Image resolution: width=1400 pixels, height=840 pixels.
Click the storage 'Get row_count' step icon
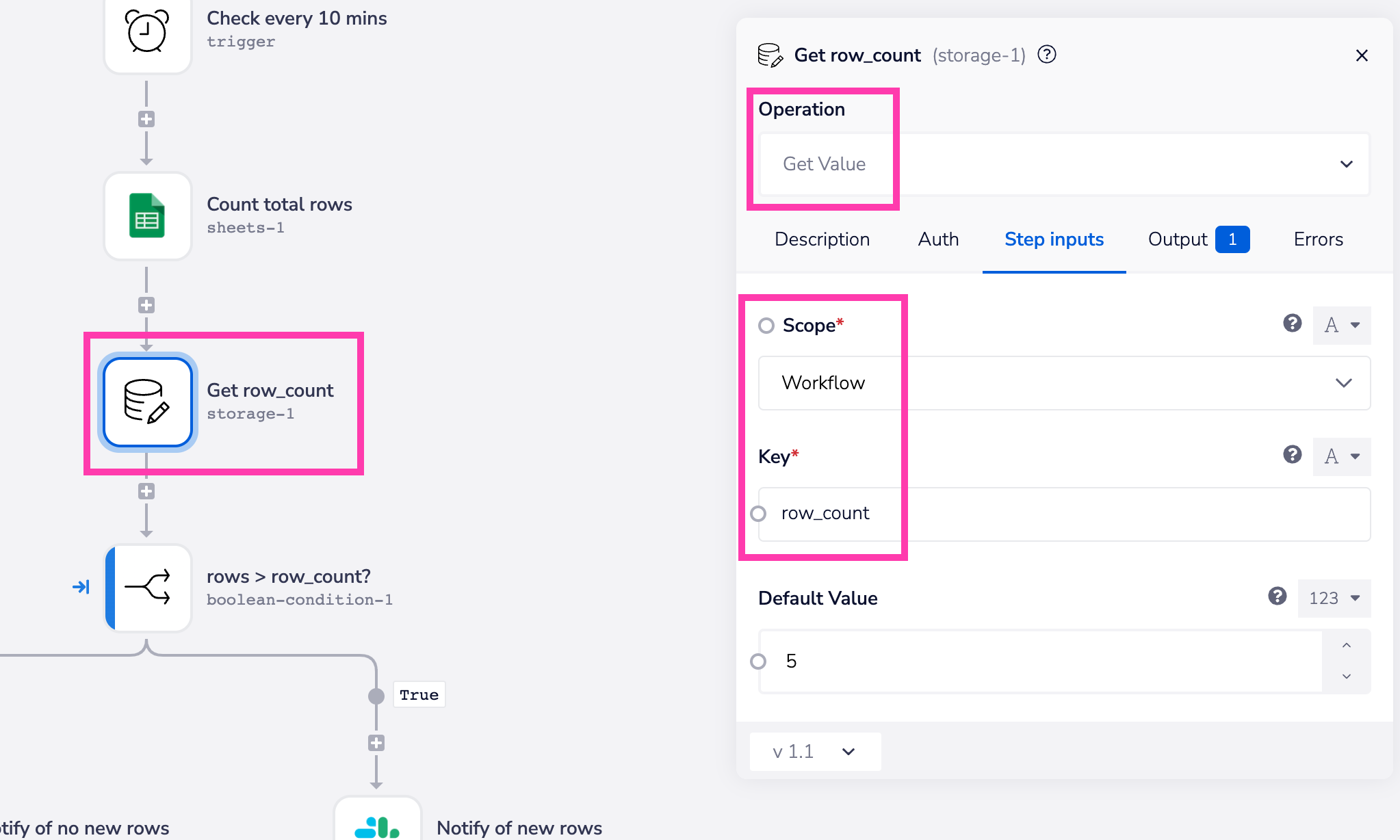coord(147,402)
